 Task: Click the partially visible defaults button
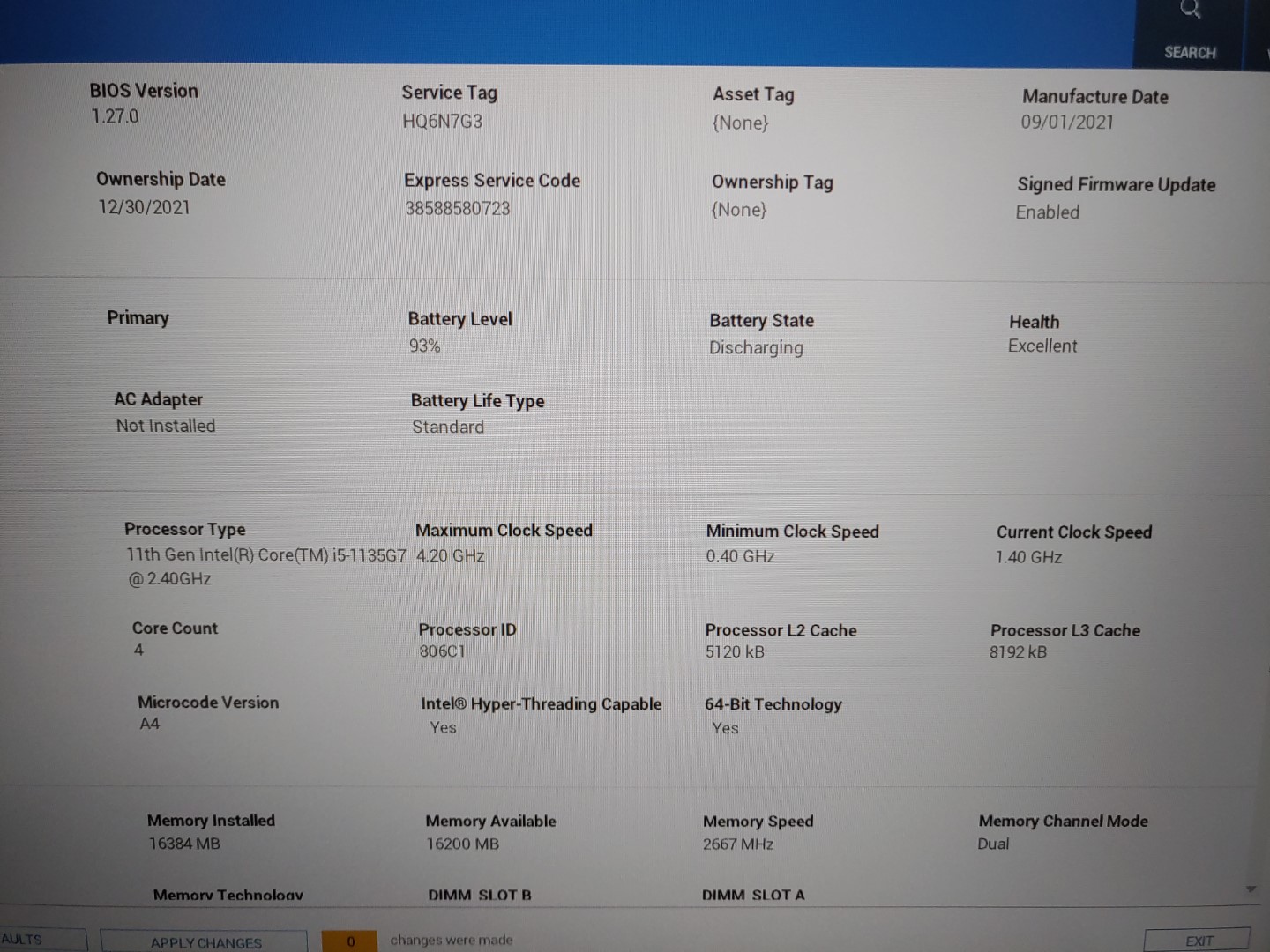point(43,940)
